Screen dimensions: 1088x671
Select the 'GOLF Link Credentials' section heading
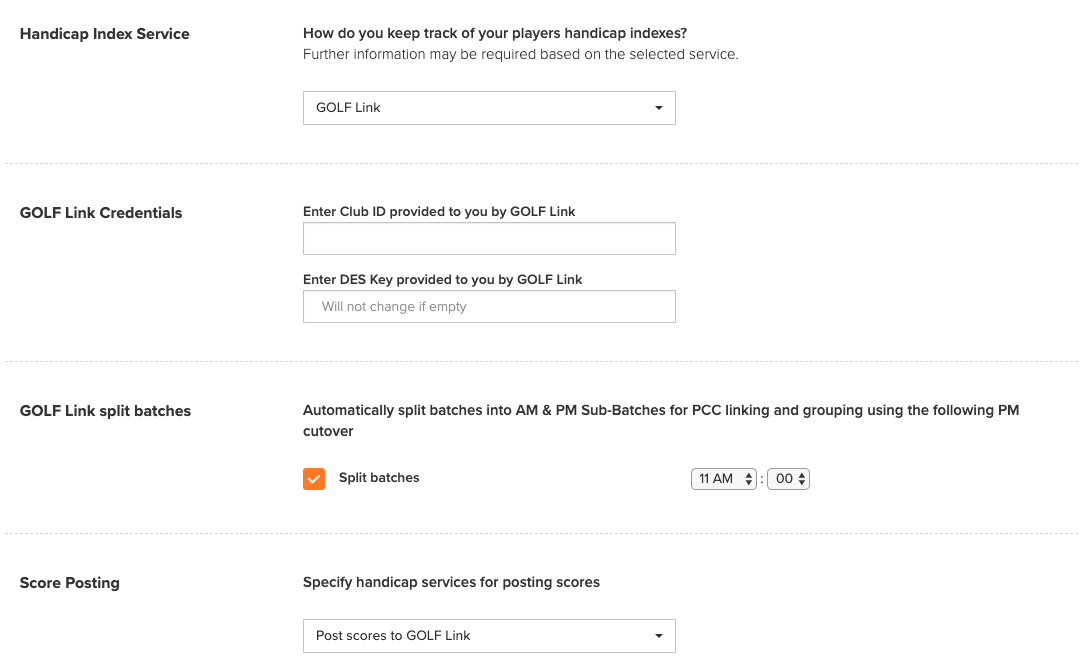[x=101, y=213]
